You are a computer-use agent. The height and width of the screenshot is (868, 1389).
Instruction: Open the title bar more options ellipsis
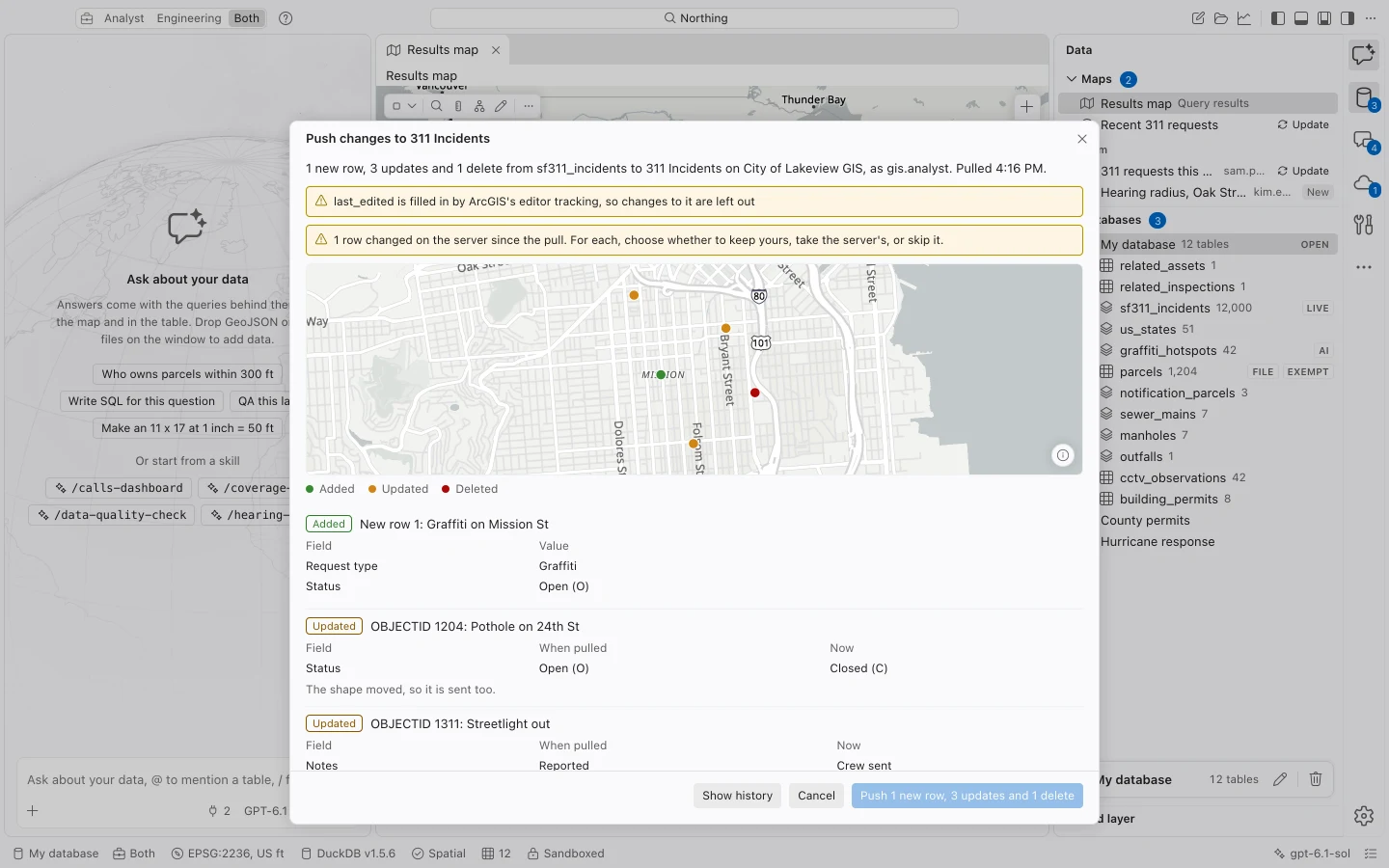1371,18
